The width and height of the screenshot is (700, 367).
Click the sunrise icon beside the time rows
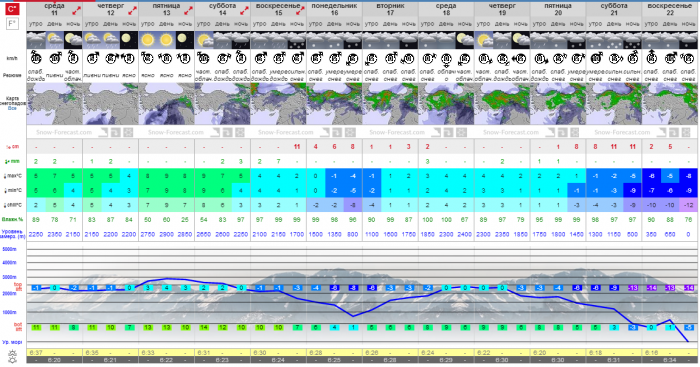[x=12, y=356]
